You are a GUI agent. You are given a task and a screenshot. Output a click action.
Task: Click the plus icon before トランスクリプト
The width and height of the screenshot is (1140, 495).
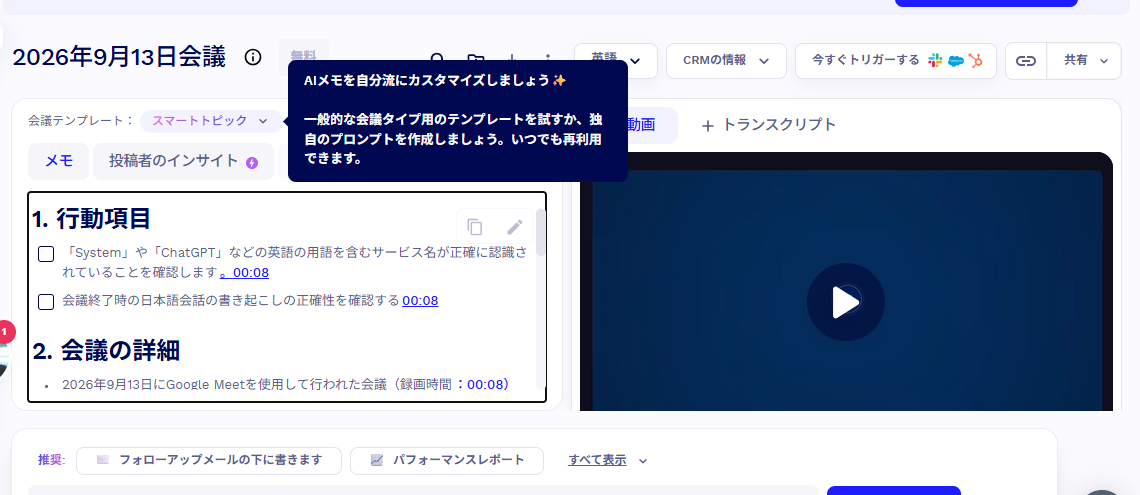click(x=707, y=126)
